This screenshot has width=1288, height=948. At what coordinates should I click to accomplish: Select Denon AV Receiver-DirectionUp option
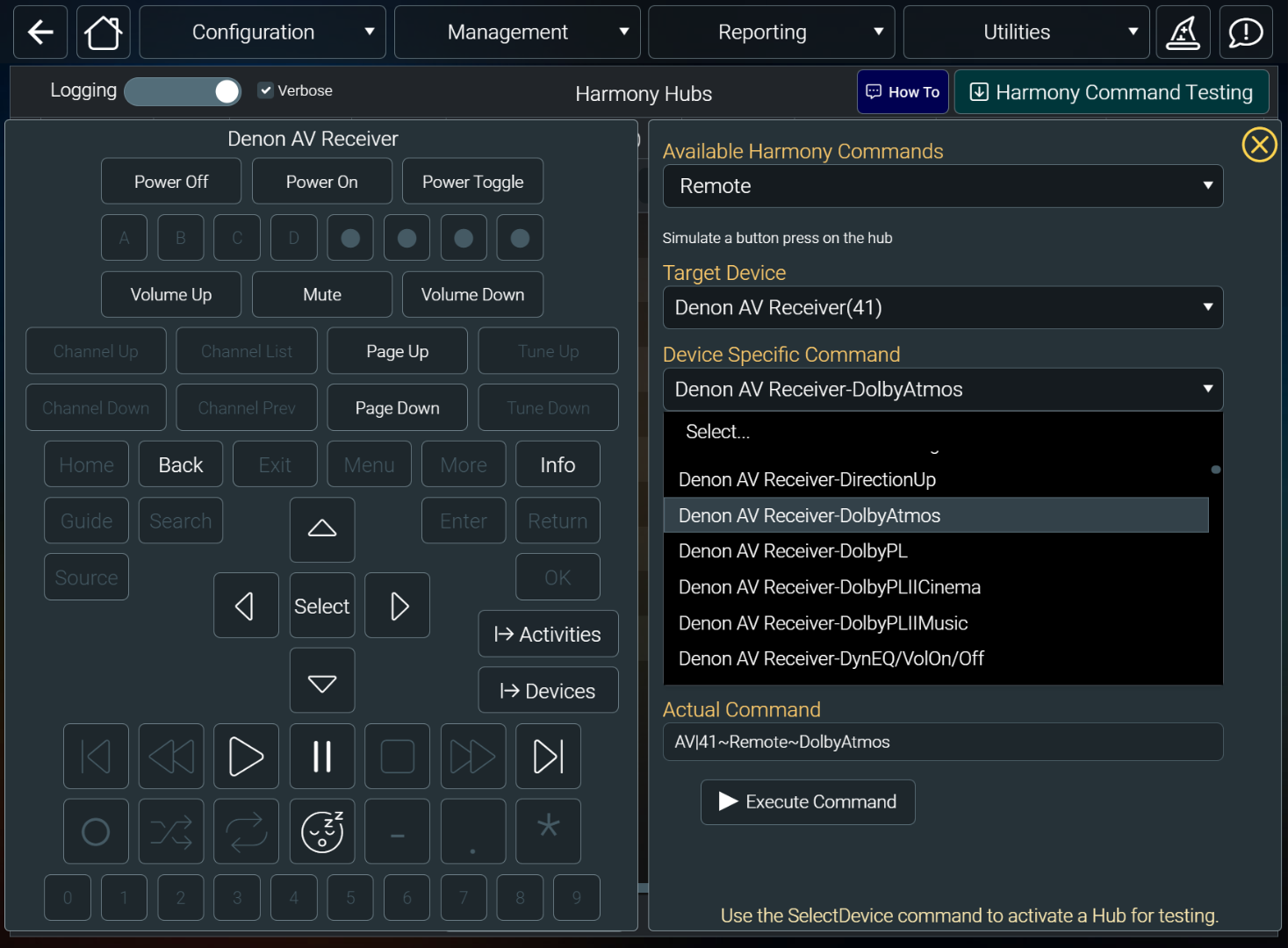click(x=936, y=479)
